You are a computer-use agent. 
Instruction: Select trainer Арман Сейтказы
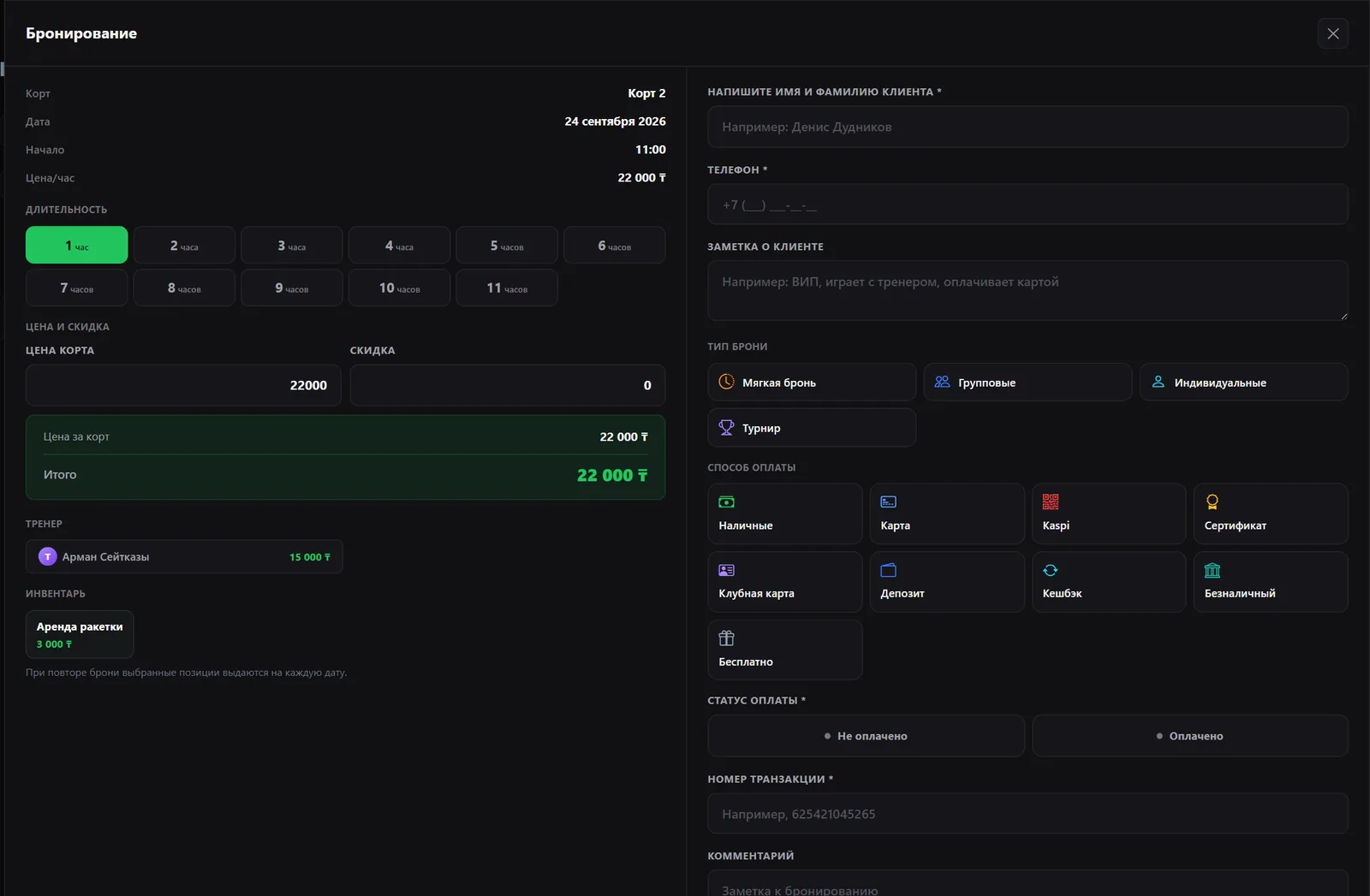[x=184, y=556]
